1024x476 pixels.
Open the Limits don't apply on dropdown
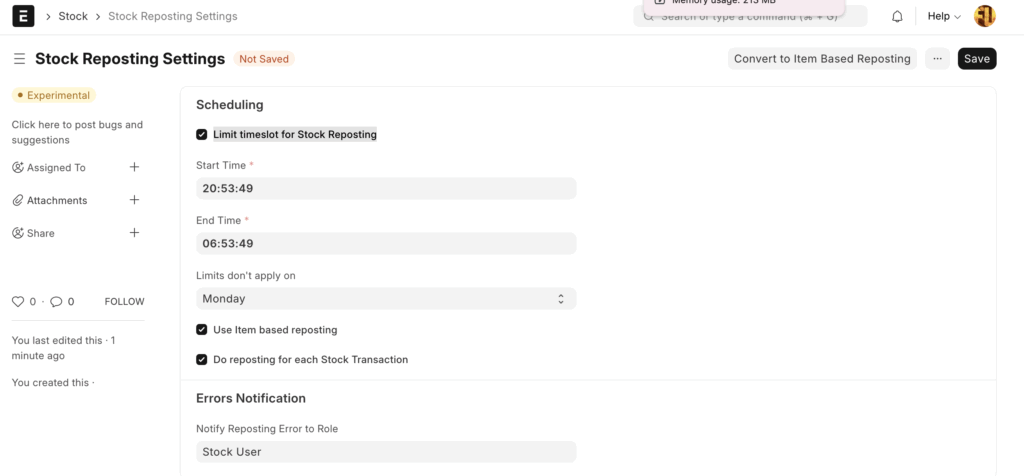pyautogui.click(x=386, y=298)
